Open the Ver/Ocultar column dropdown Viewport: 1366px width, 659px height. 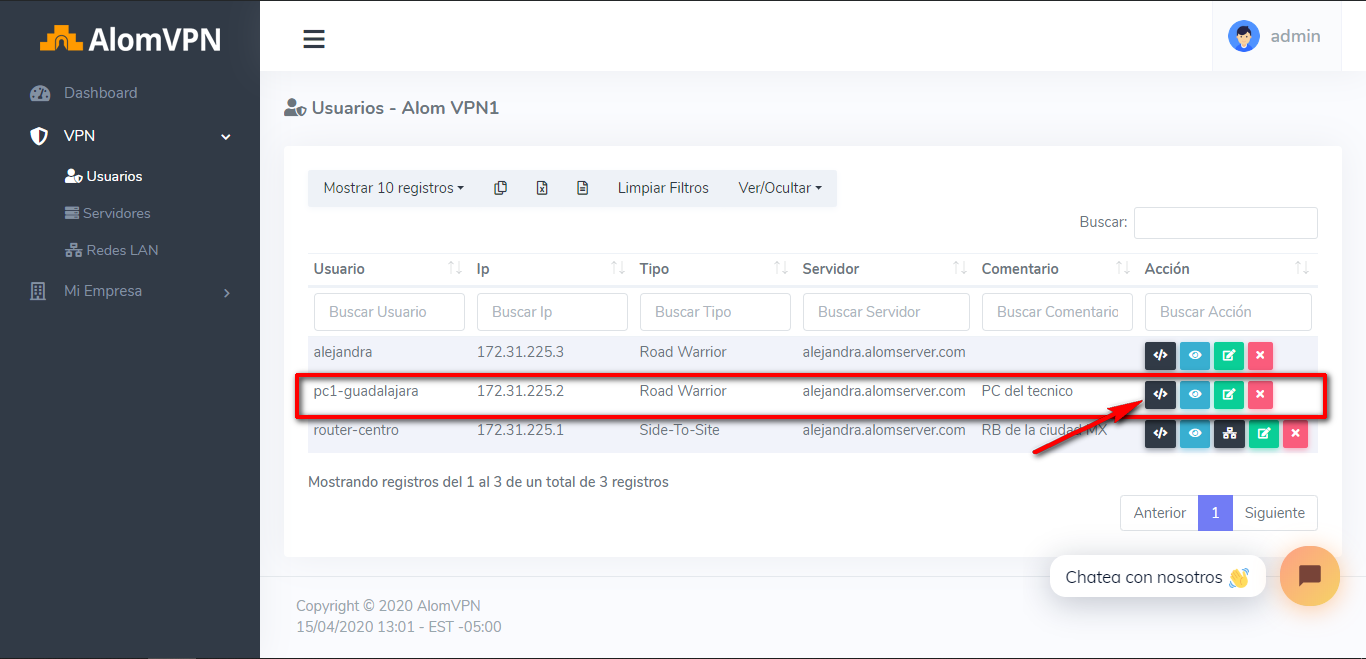779,188
